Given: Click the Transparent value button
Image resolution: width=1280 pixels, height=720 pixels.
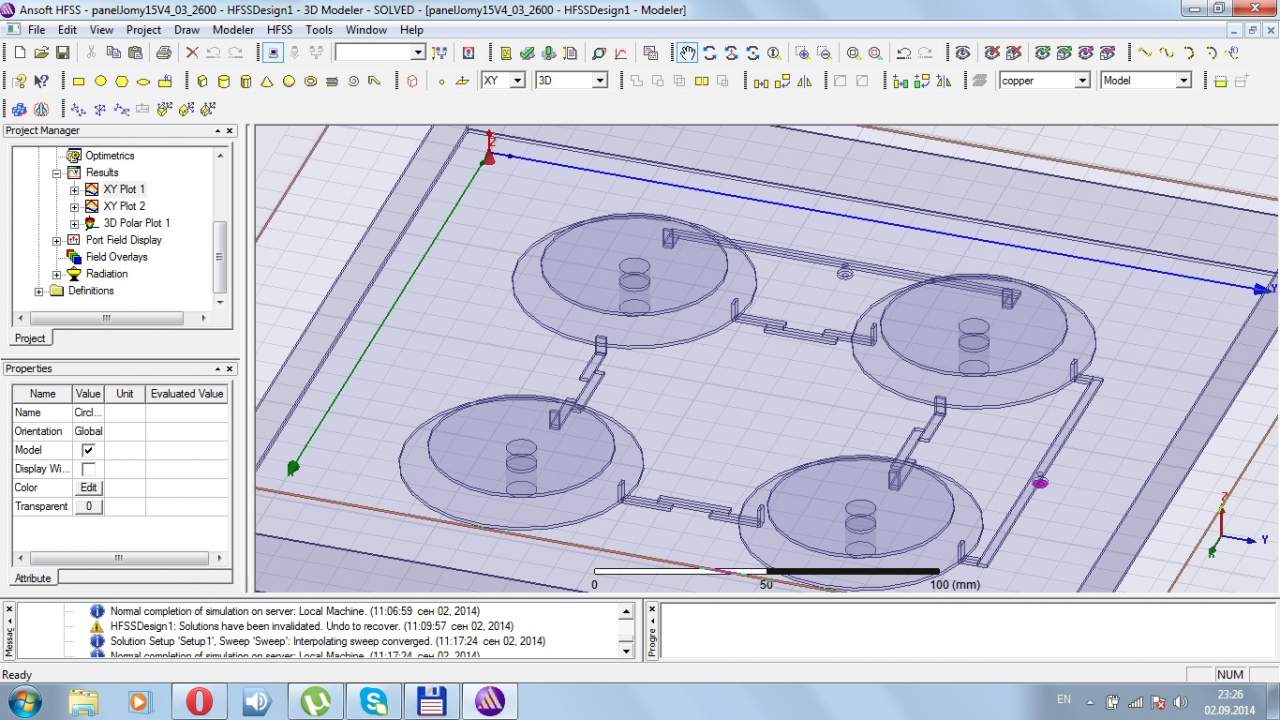Looking at the screenshot, I should 88,507.
